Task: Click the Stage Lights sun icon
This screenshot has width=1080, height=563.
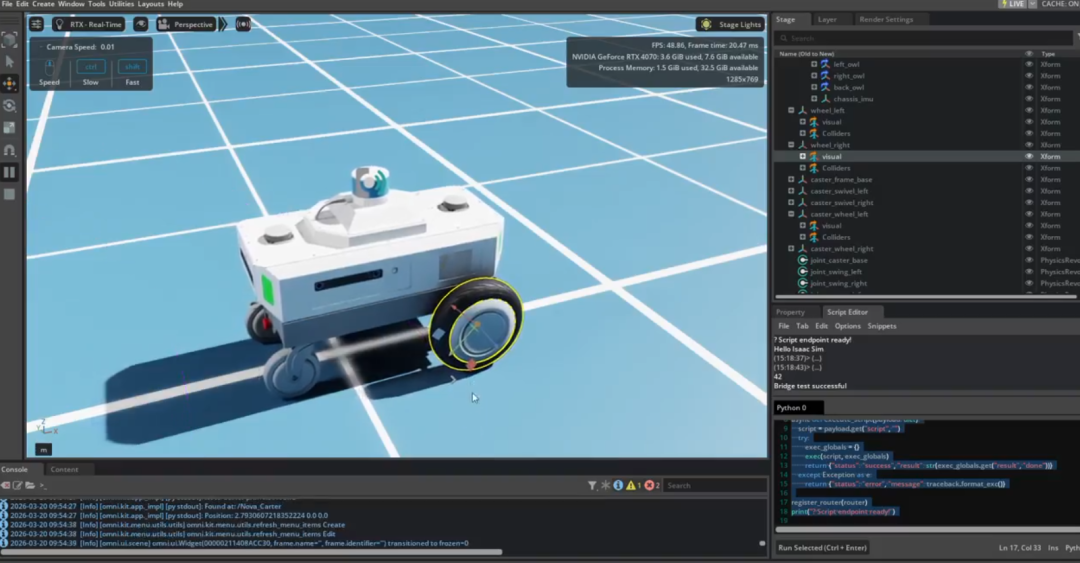Action: [706, 24]
